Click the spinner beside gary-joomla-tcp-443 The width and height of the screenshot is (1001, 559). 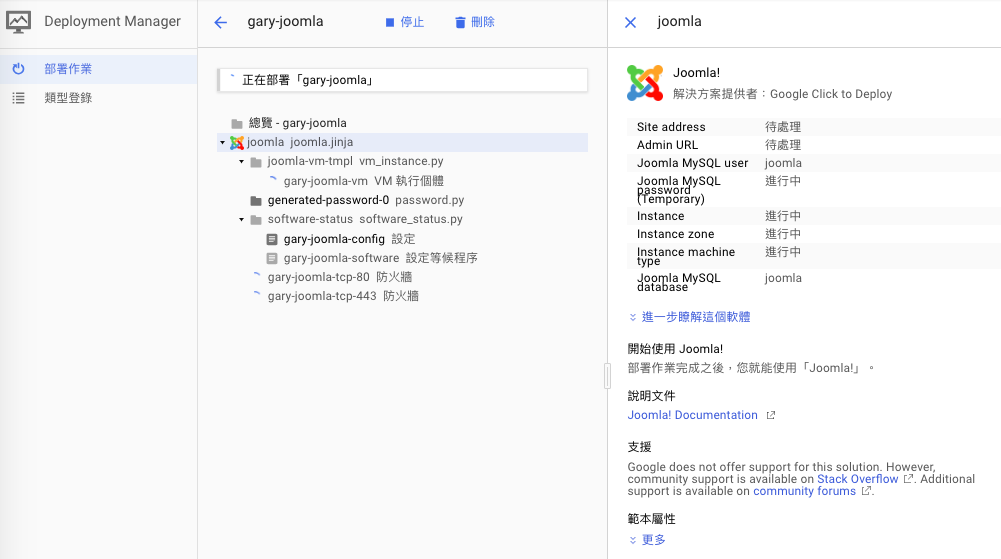(257, 295)
